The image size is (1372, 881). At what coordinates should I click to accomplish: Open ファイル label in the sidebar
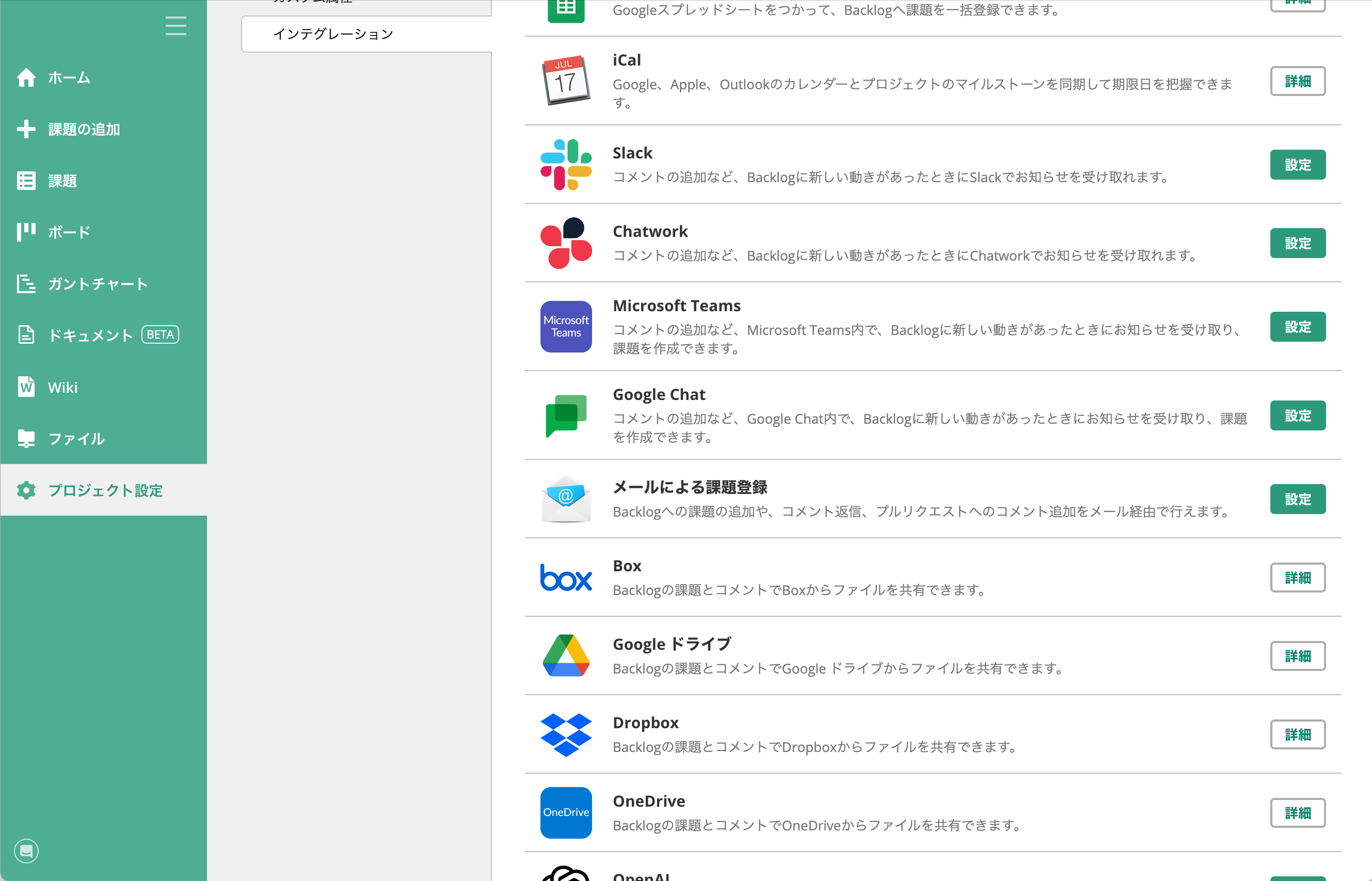tap(77, 439)
